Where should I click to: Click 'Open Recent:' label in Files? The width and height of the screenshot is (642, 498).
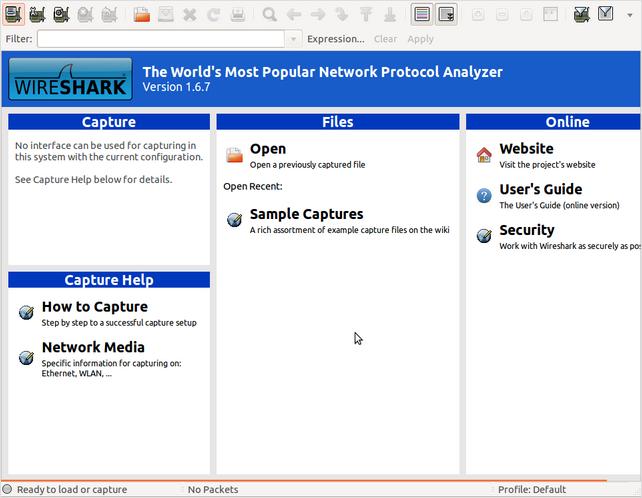tap(253, 186)
